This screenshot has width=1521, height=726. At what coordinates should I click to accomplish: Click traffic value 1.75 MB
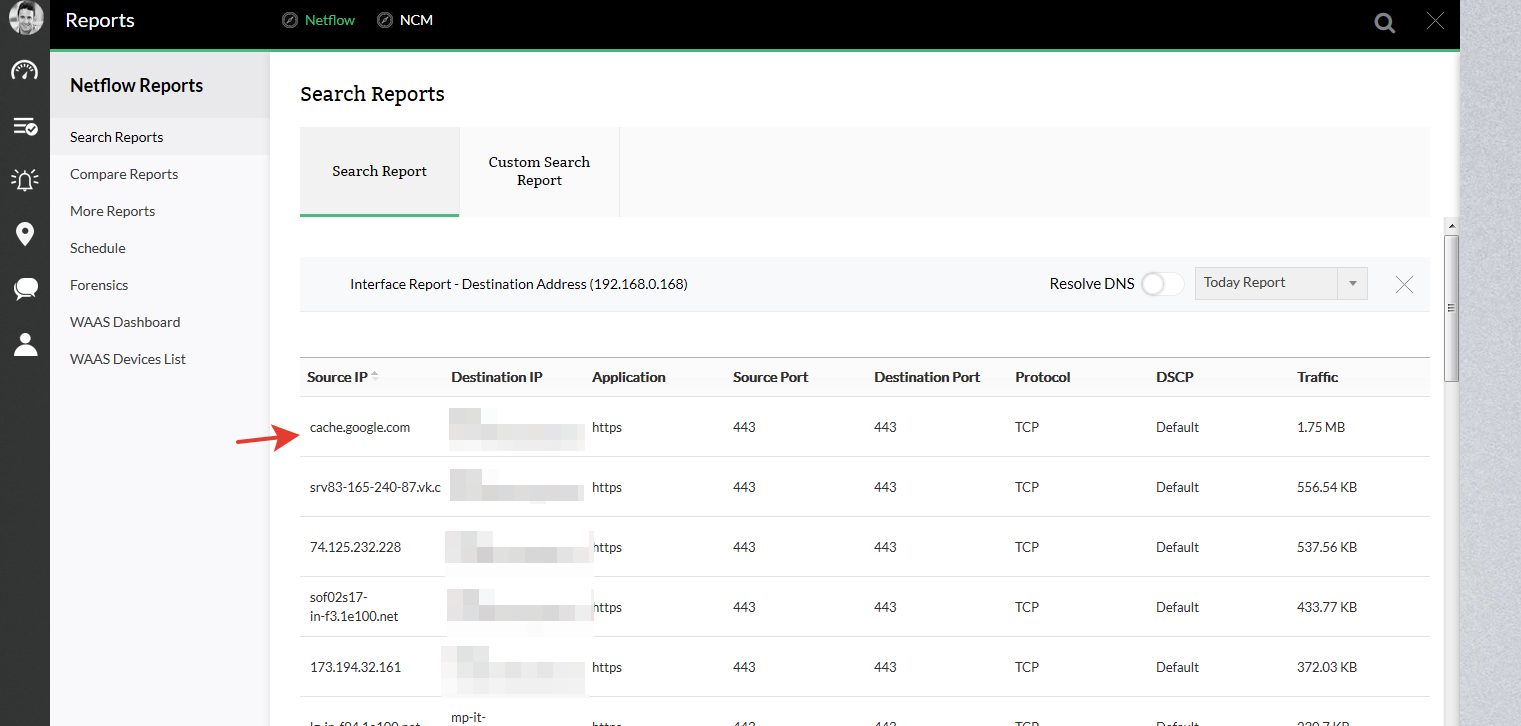tap(1321, 427)
